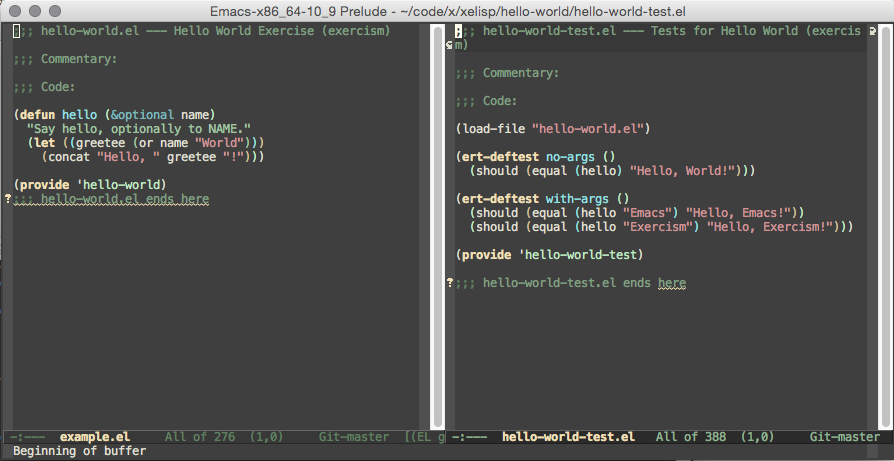This screenshot has width=894, height=461.
Task: Click ';;; Commentary:' in the right pane
Action: tap(507, 73)
